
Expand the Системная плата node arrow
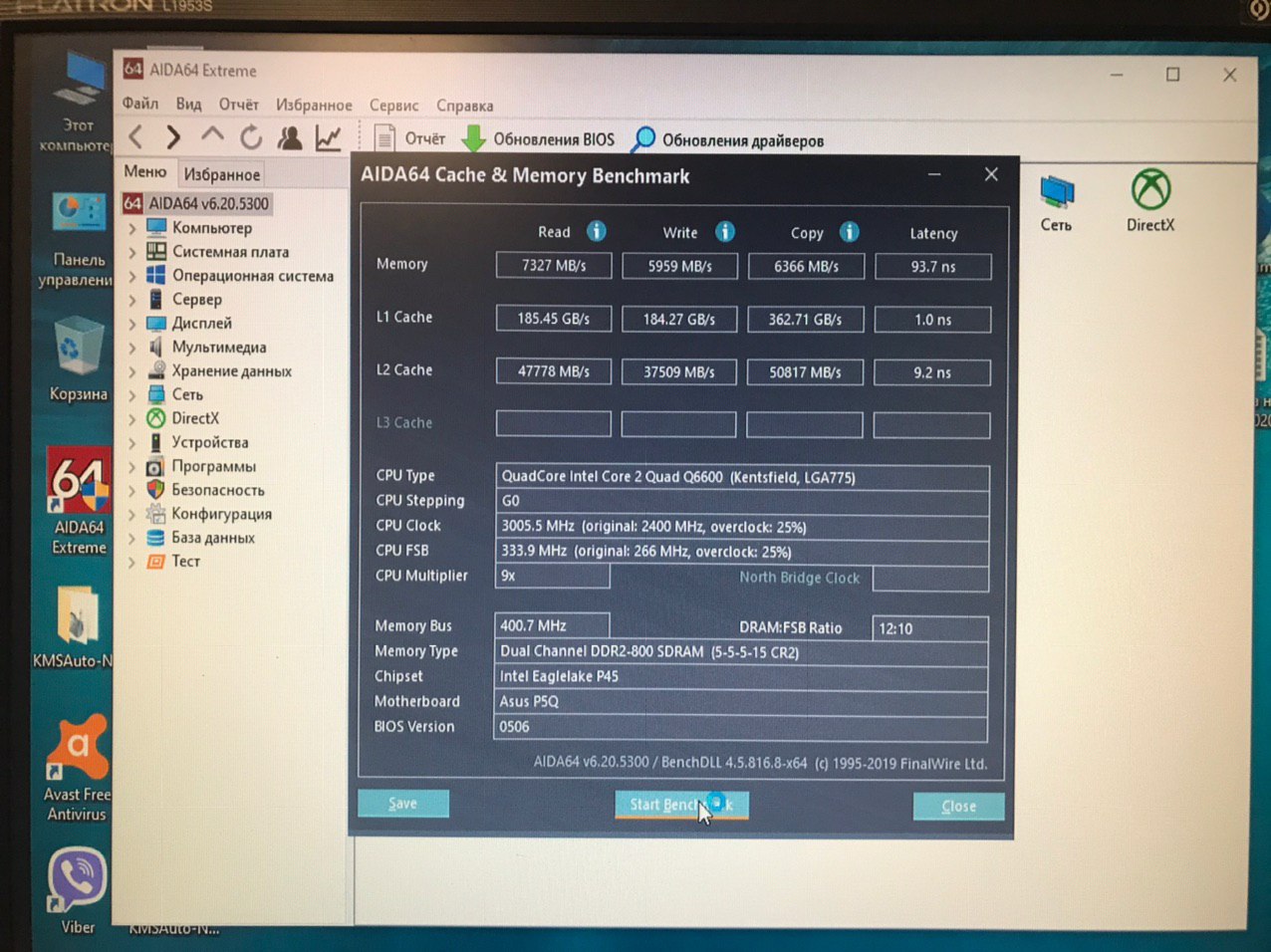click(x=131, y=252)
